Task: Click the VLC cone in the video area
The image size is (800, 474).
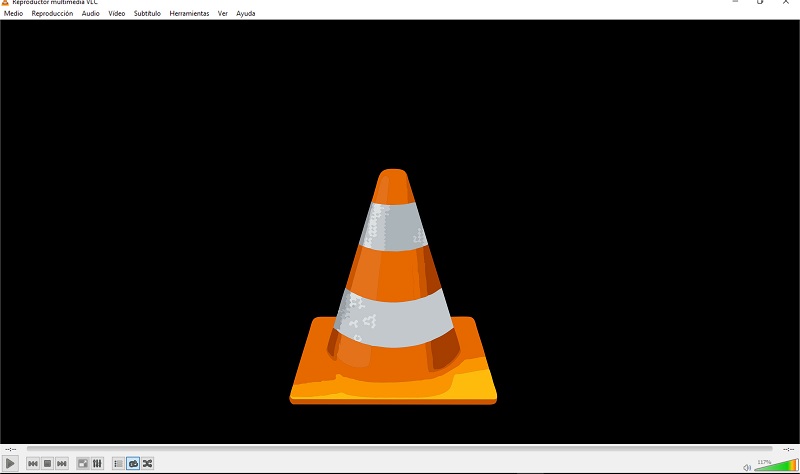Action: (393, 287)
